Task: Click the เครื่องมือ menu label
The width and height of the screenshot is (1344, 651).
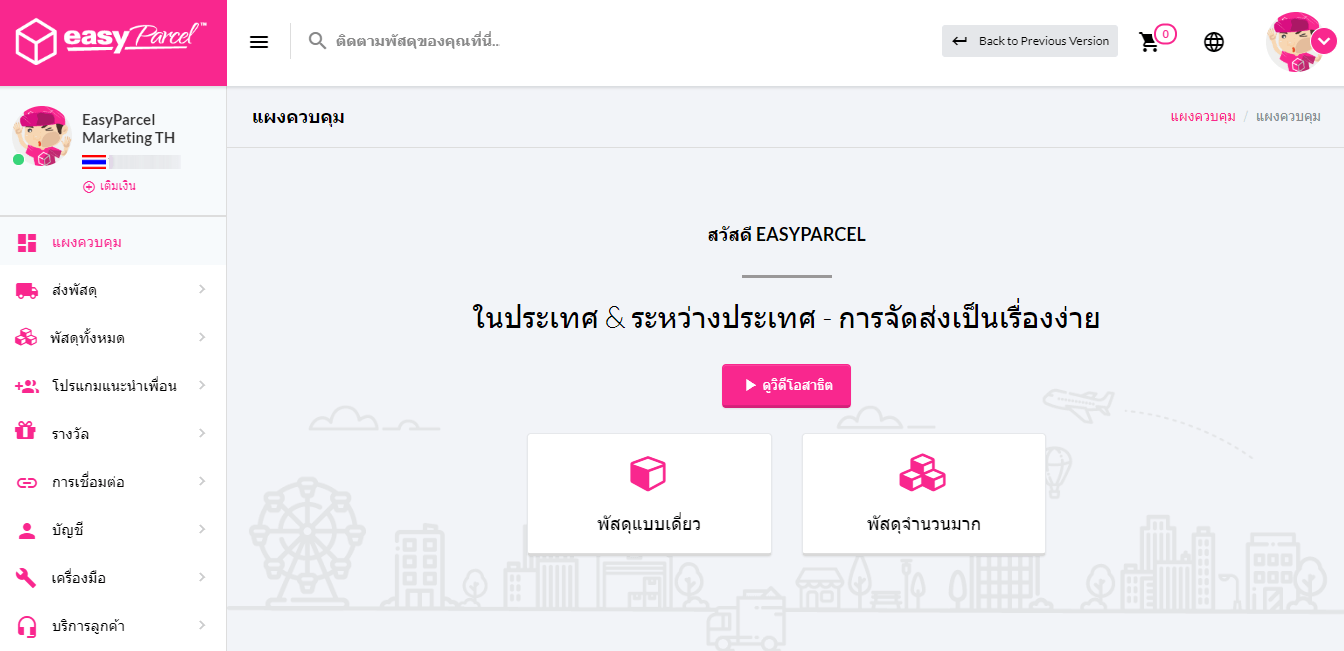Action: 79,578
